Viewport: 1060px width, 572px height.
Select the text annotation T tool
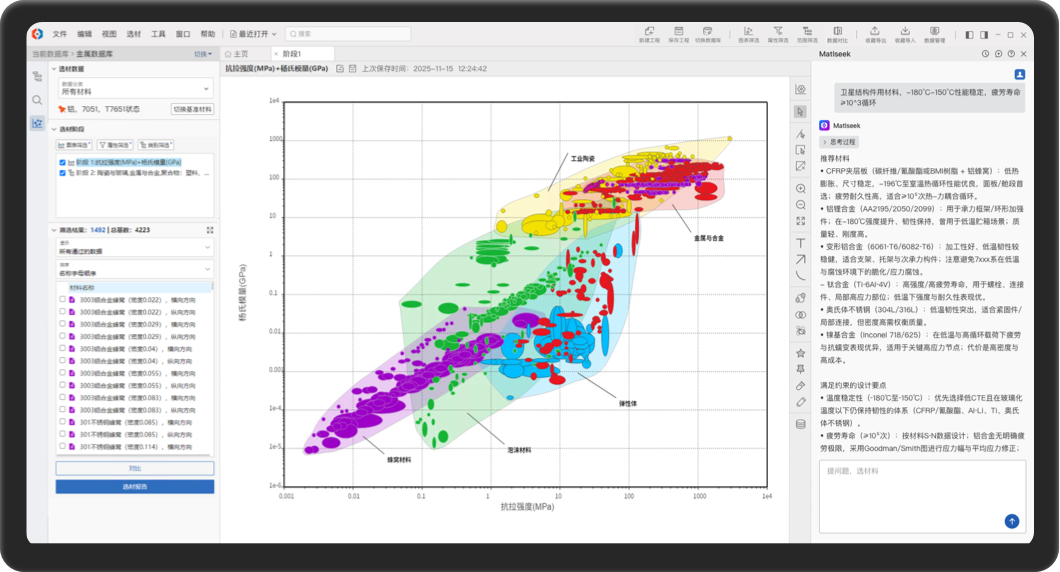click(x=801, y=243)
